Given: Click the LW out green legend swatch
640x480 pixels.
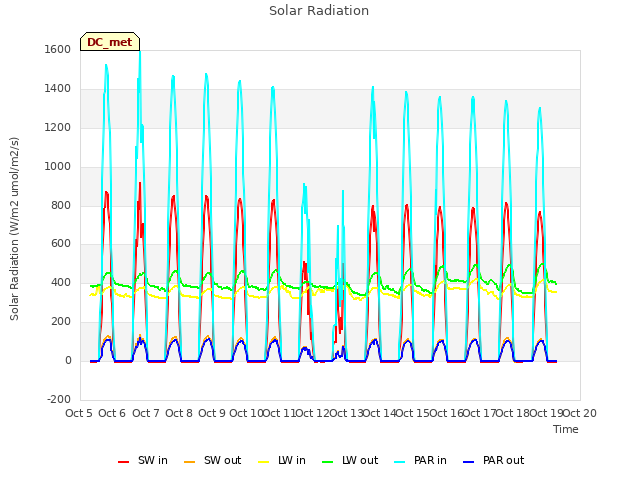Looking at the screenshot, I should (327, 462).
